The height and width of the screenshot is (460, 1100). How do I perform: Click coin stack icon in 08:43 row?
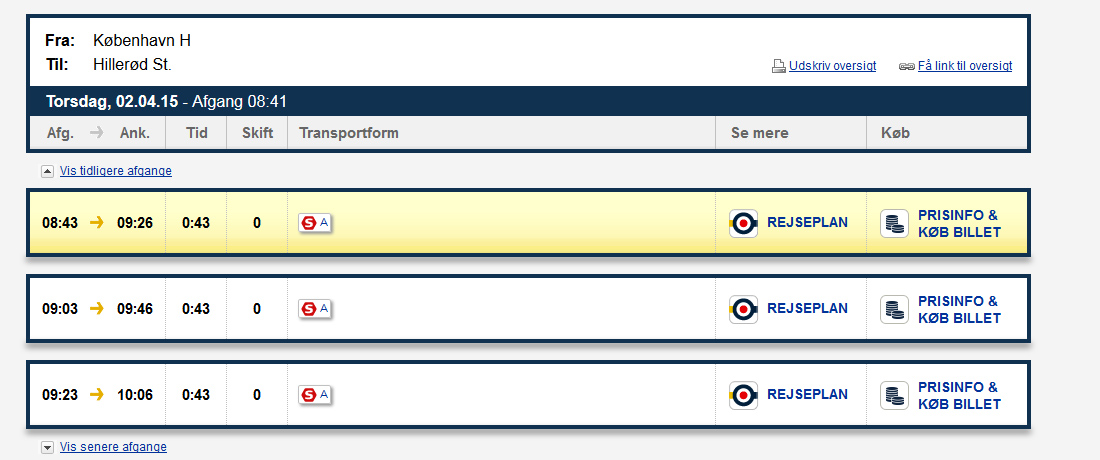tap(894, 223)
